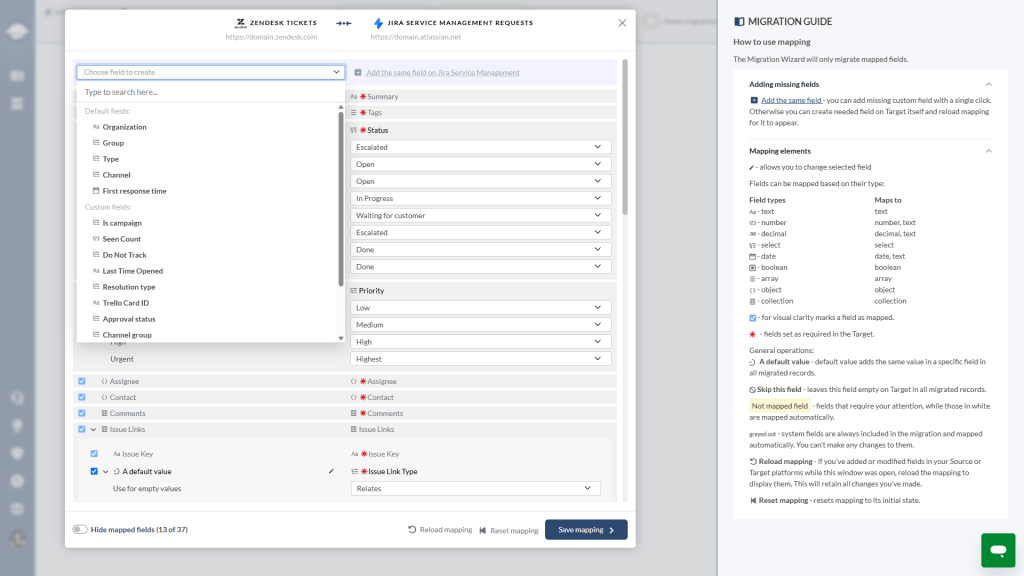This screenshot has width=1024, height=576.
Task: Open the In Progress status dropdown
Action: 481,198
